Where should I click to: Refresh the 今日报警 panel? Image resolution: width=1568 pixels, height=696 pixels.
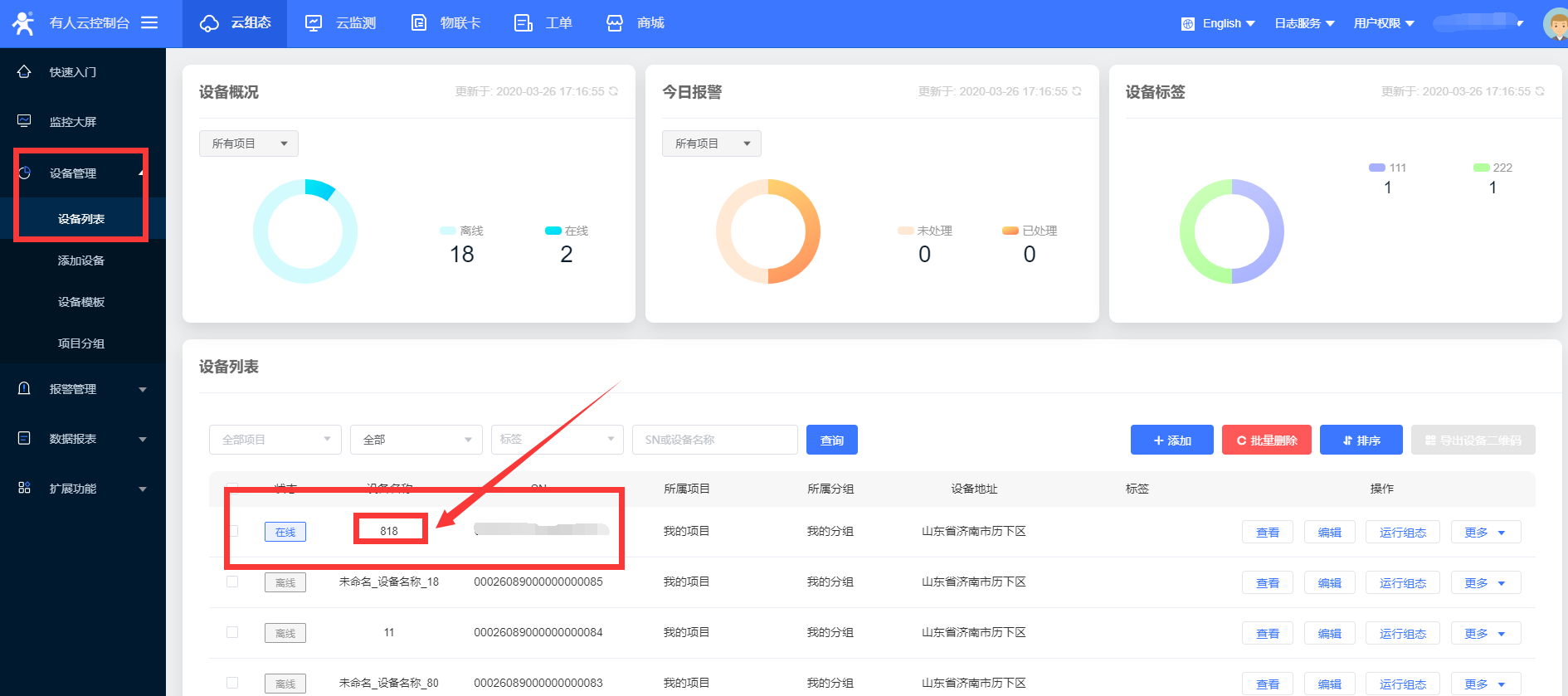tap(1077, 91)
